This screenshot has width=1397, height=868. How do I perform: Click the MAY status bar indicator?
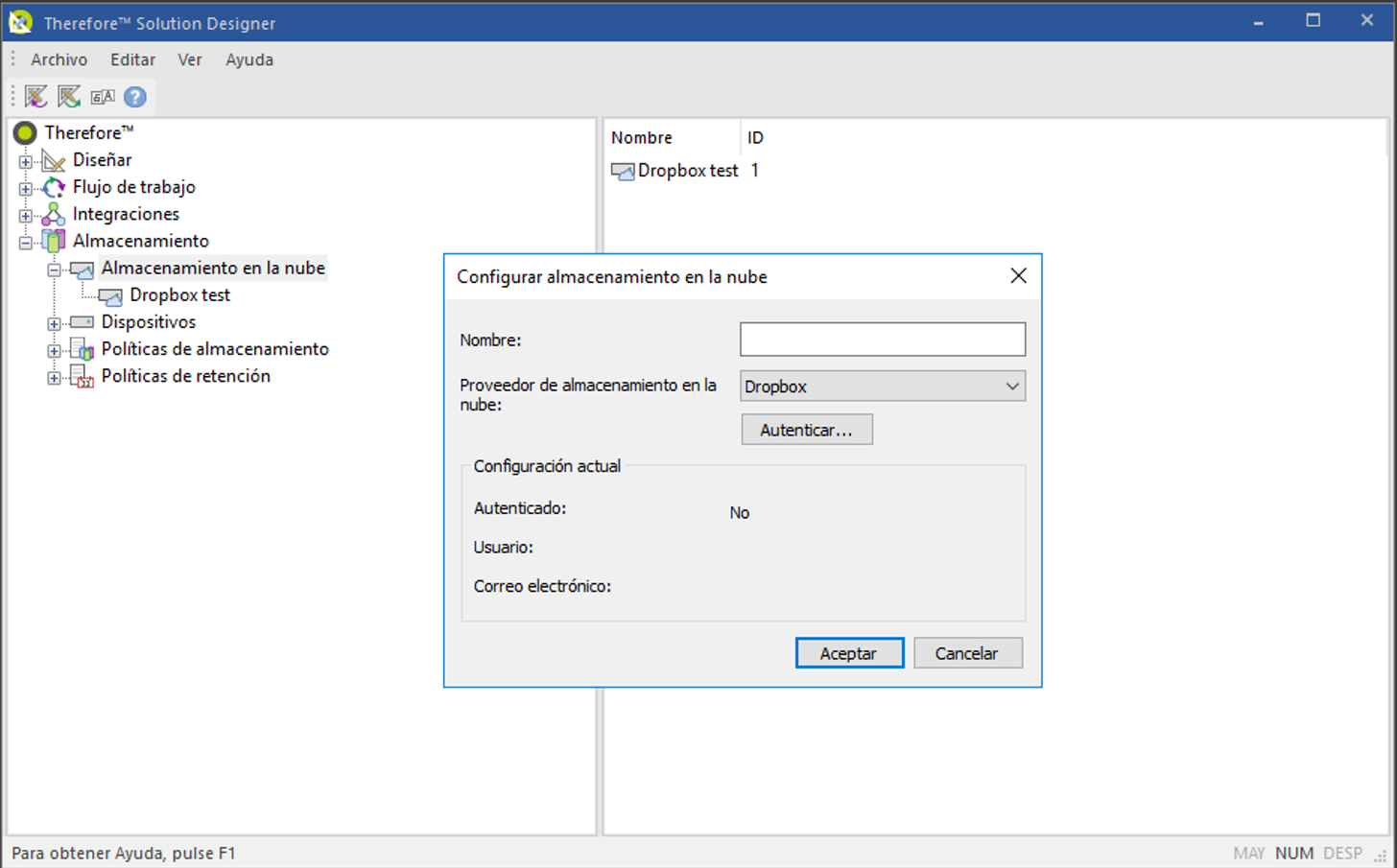pos(1248,853)
